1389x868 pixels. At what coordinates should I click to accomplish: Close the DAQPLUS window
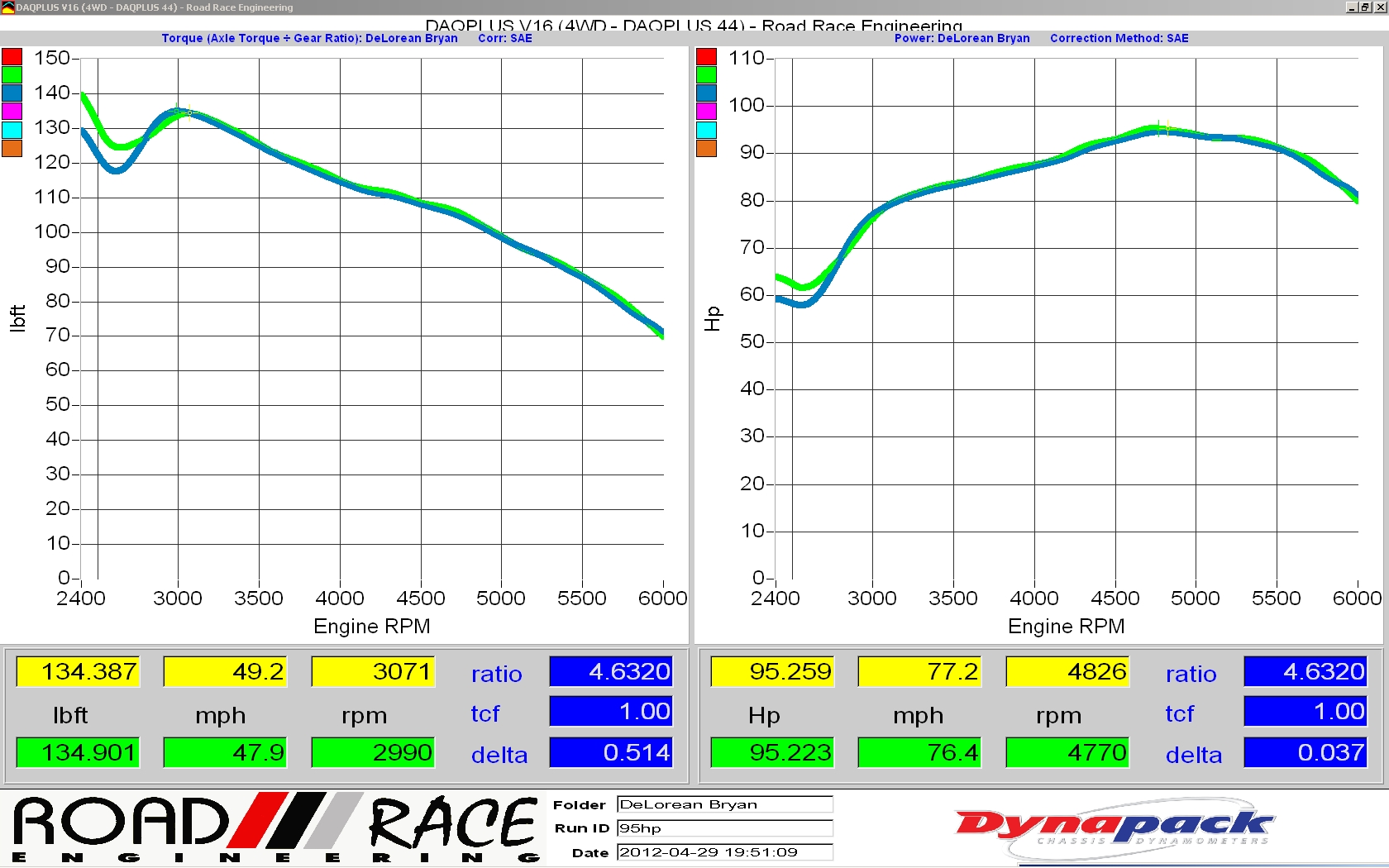point(1380,7)
